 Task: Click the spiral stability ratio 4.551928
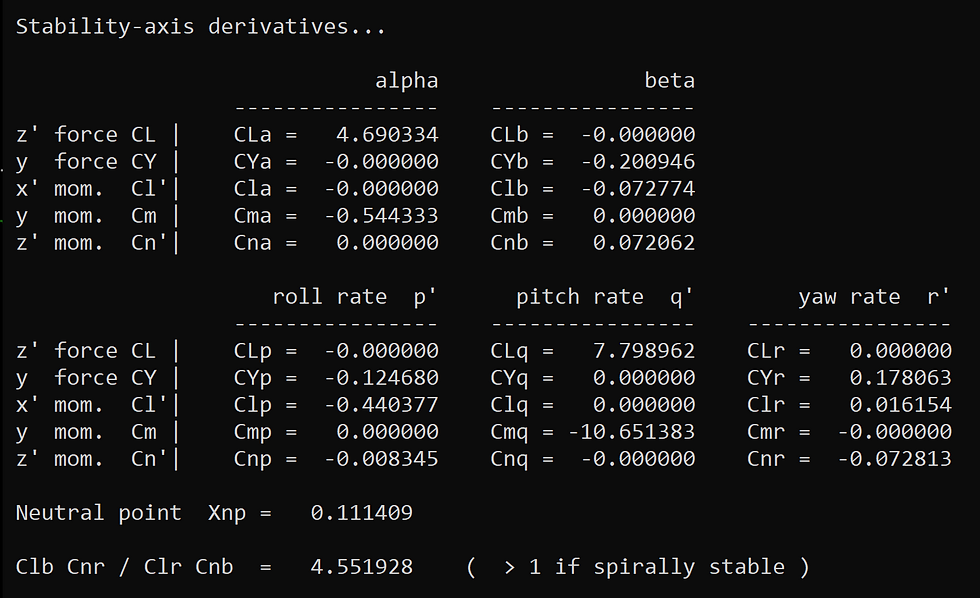click(x=362, y=567)
